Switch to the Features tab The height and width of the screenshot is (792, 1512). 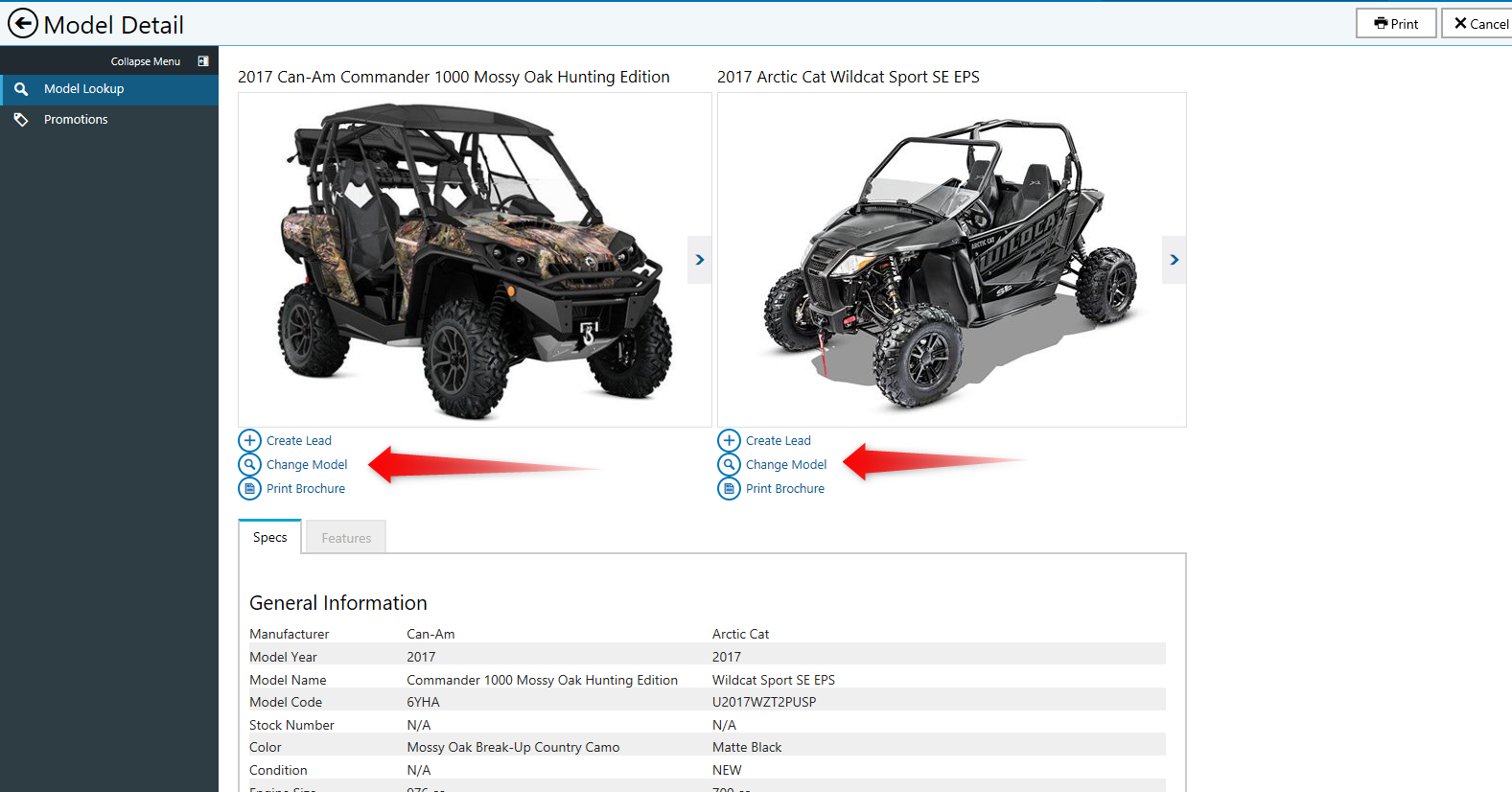[x=346, y=538]
